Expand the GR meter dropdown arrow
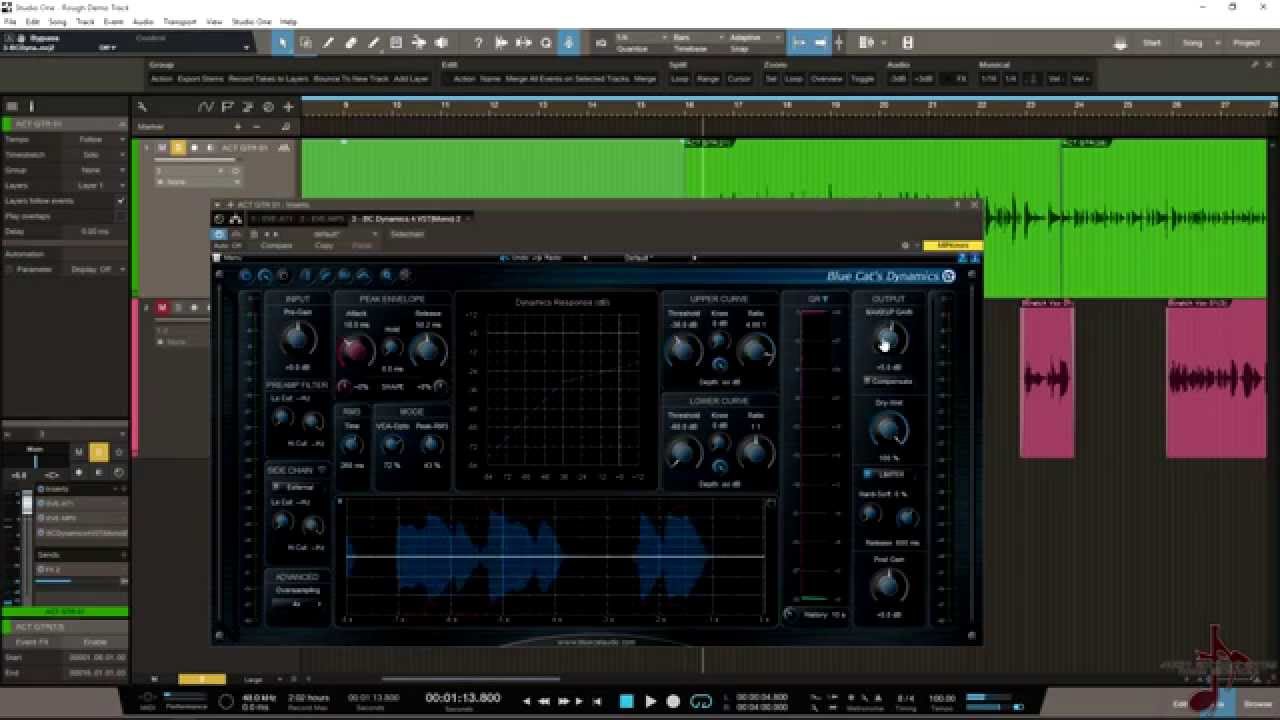The height and width of the screenshot is (720, 1280). 825,299
